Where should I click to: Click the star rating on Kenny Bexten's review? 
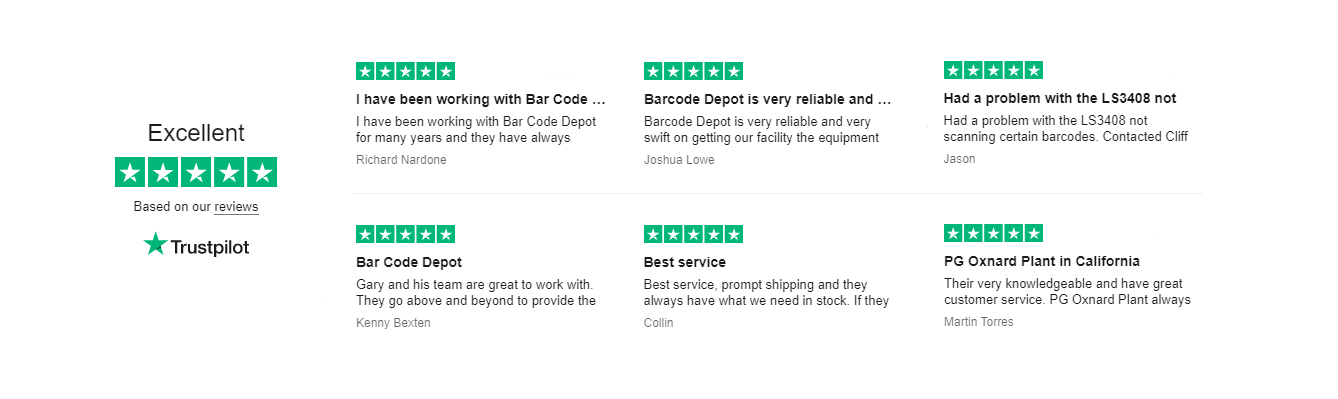pos(405,234)
